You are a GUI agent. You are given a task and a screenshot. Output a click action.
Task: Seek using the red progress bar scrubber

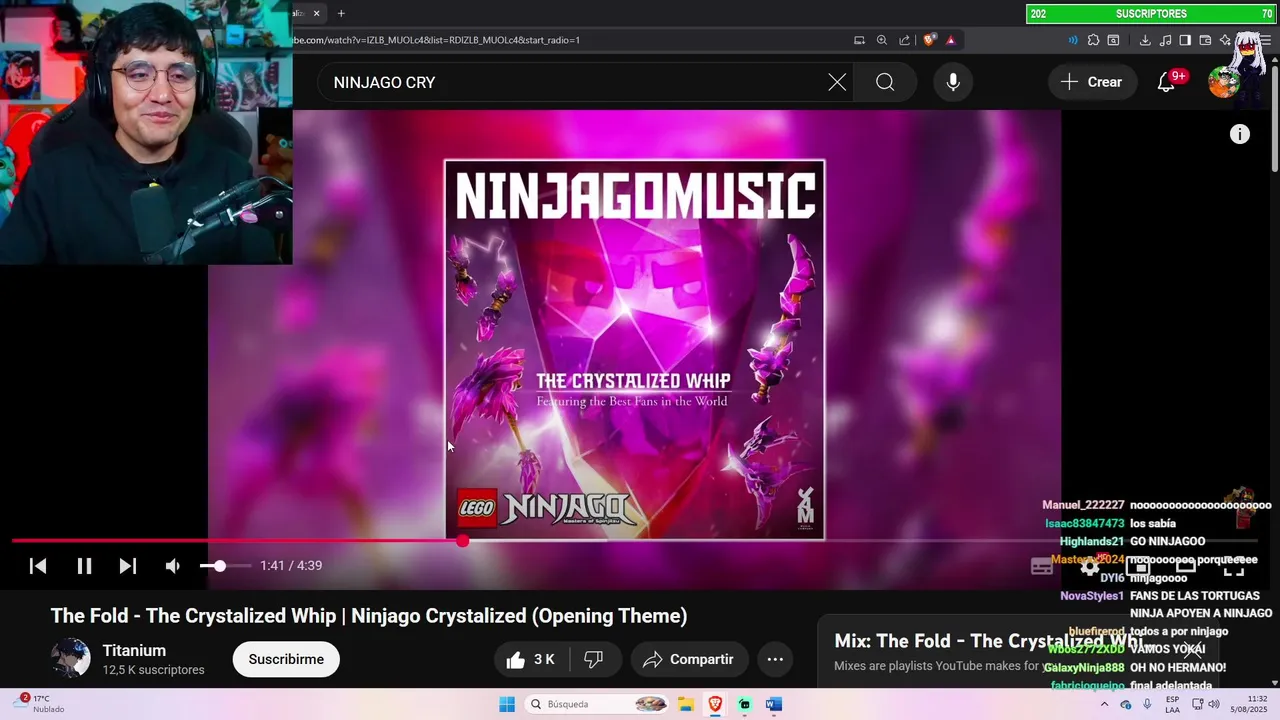coord(462,541)
